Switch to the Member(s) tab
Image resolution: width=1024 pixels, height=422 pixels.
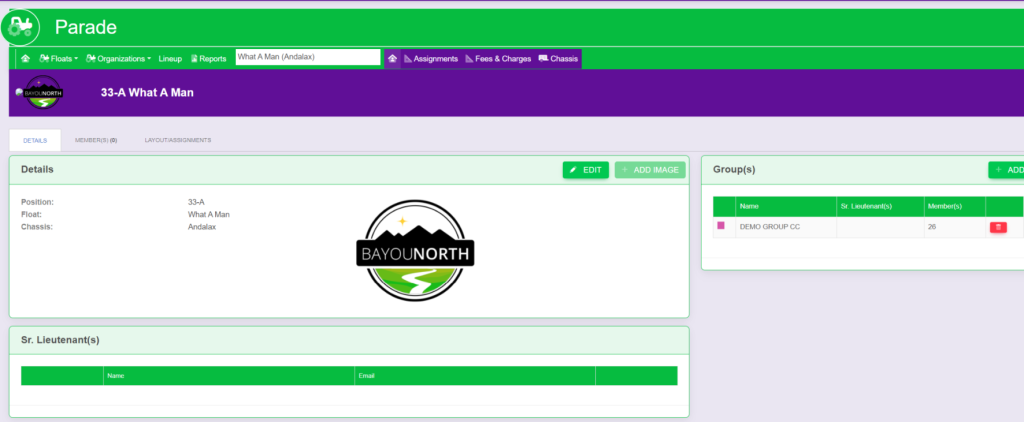pos(96,141)
